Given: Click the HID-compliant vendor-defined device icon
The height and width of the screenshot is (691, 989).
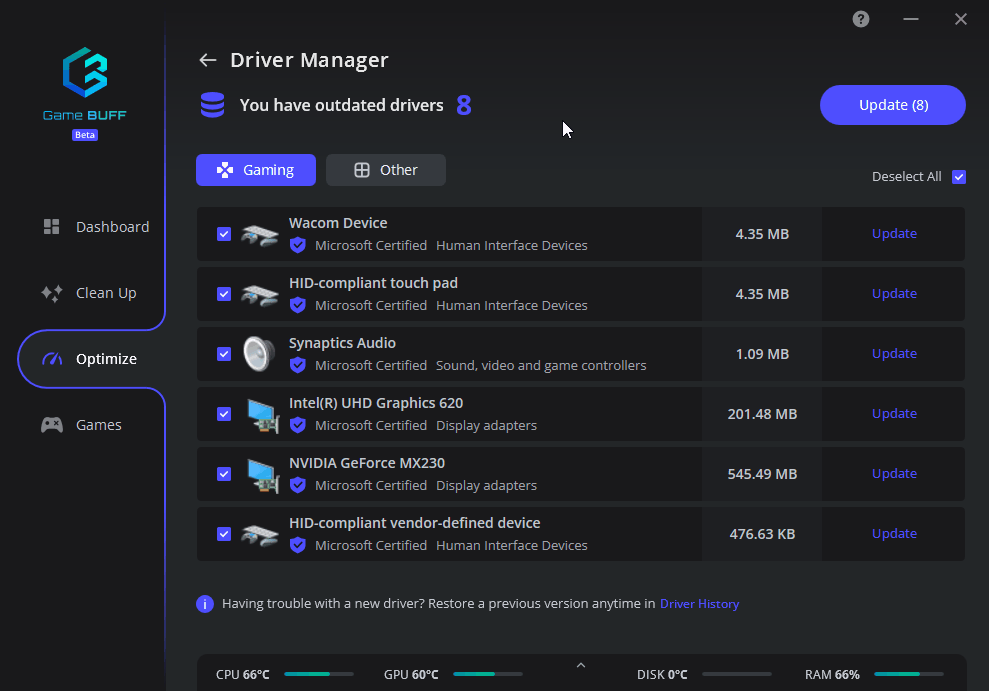Looking at the screenshot, I should click(259, 535).
